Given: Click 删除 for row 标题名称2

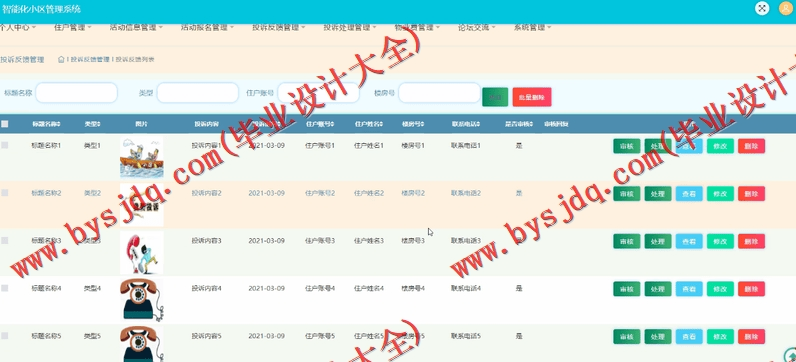Looking at the screenshot, I should [751, 193].
